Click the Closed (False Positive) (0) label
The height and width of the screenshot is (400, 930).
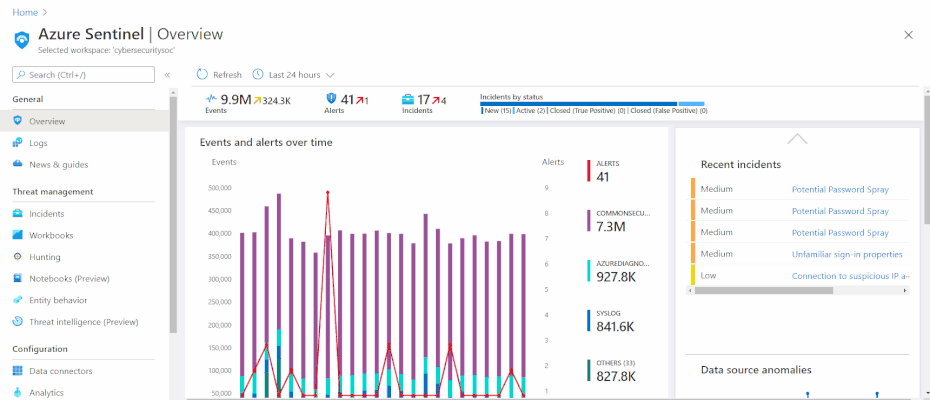point(668,111)
